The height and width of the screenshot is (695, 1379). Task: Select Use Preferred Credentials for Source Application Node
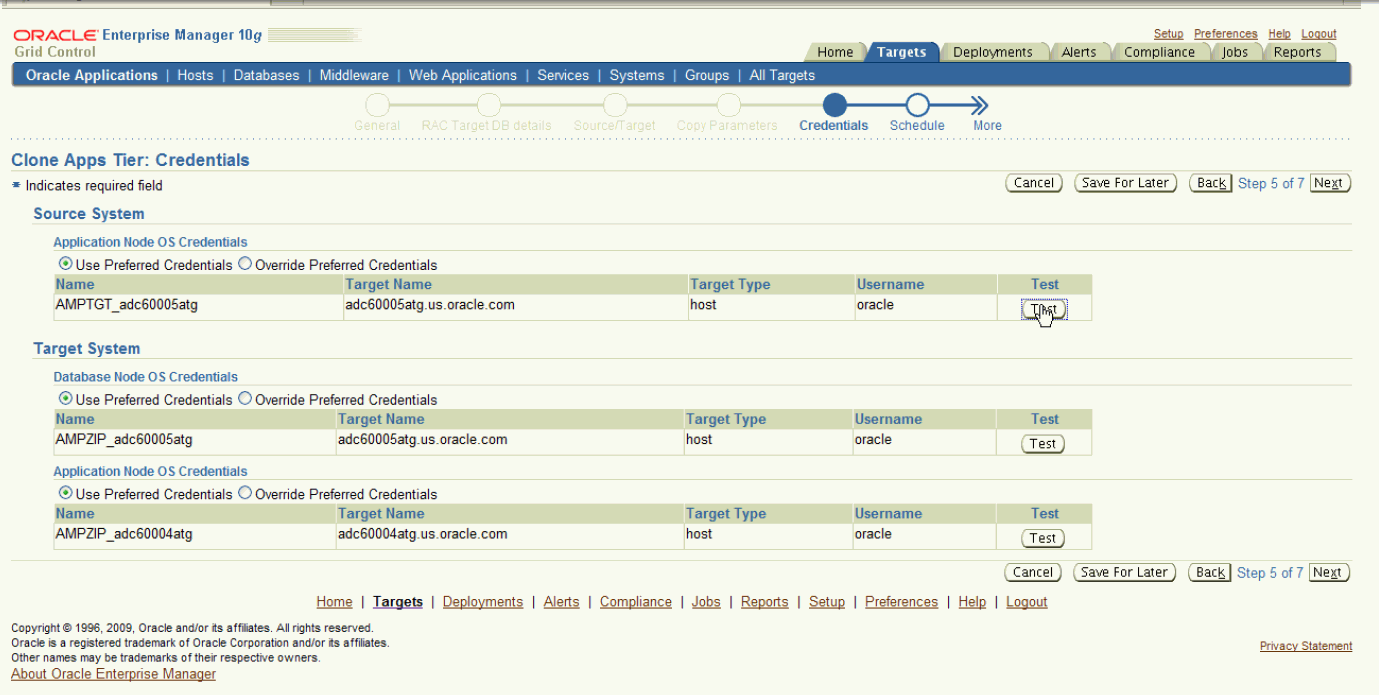[66, 265]
